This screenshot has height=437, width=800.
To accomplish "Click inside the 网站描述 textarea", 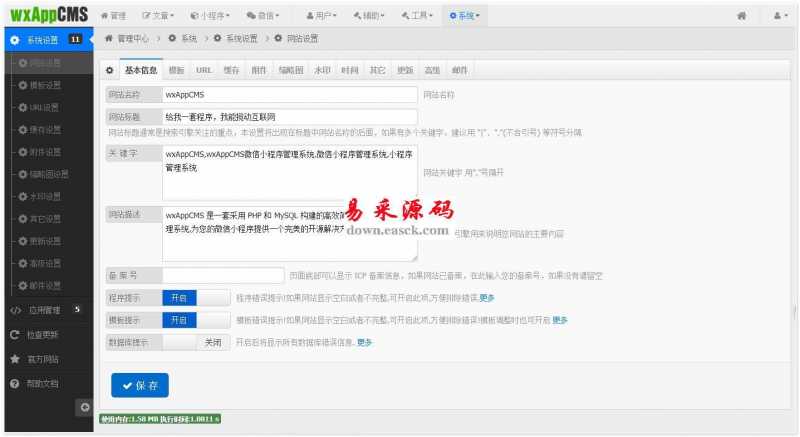I will tap(290, 234).
